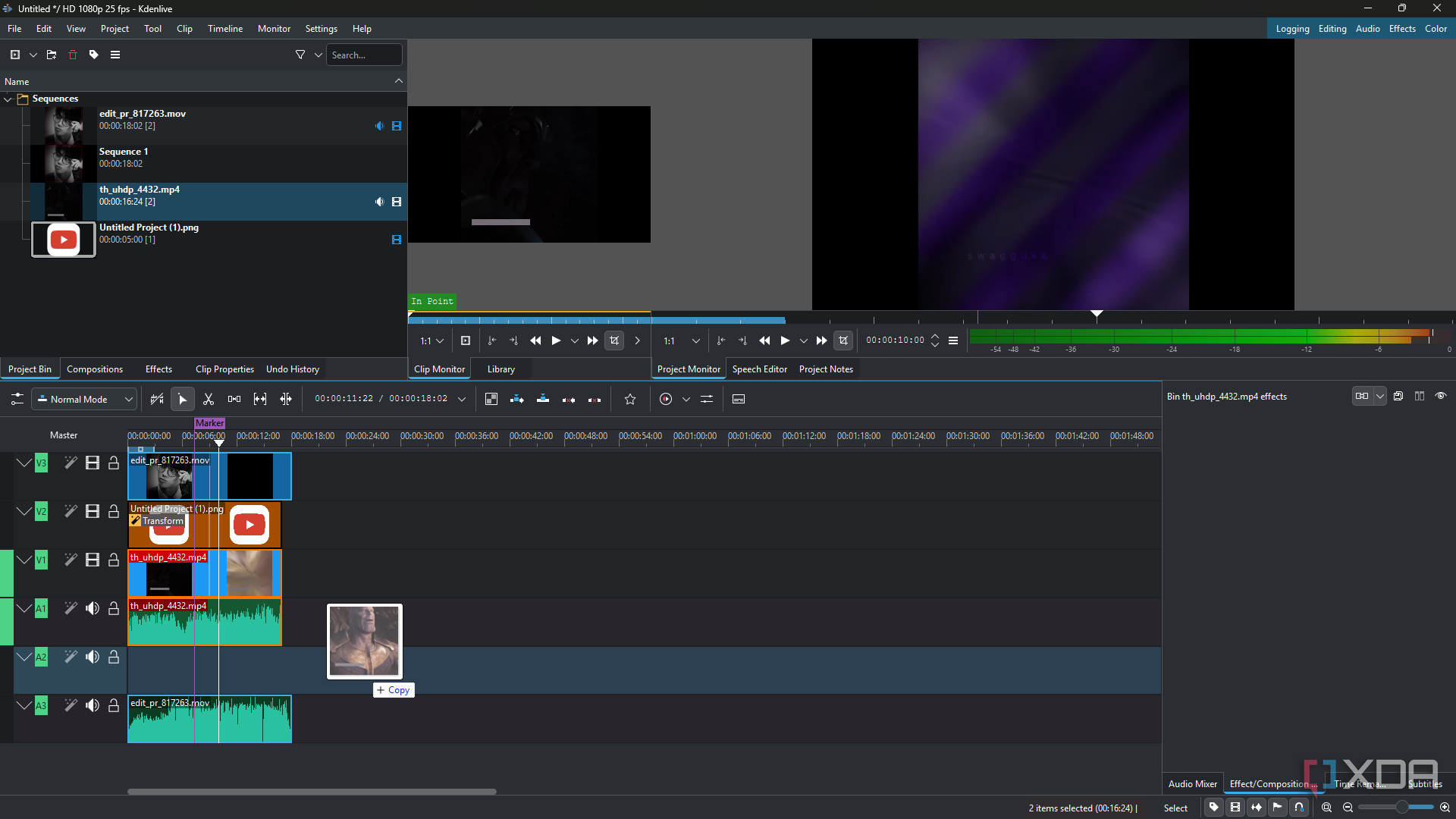This screenshot has width=1456, height=819.
Task: Collapse the Sequences folder
Action: (8, 99)
